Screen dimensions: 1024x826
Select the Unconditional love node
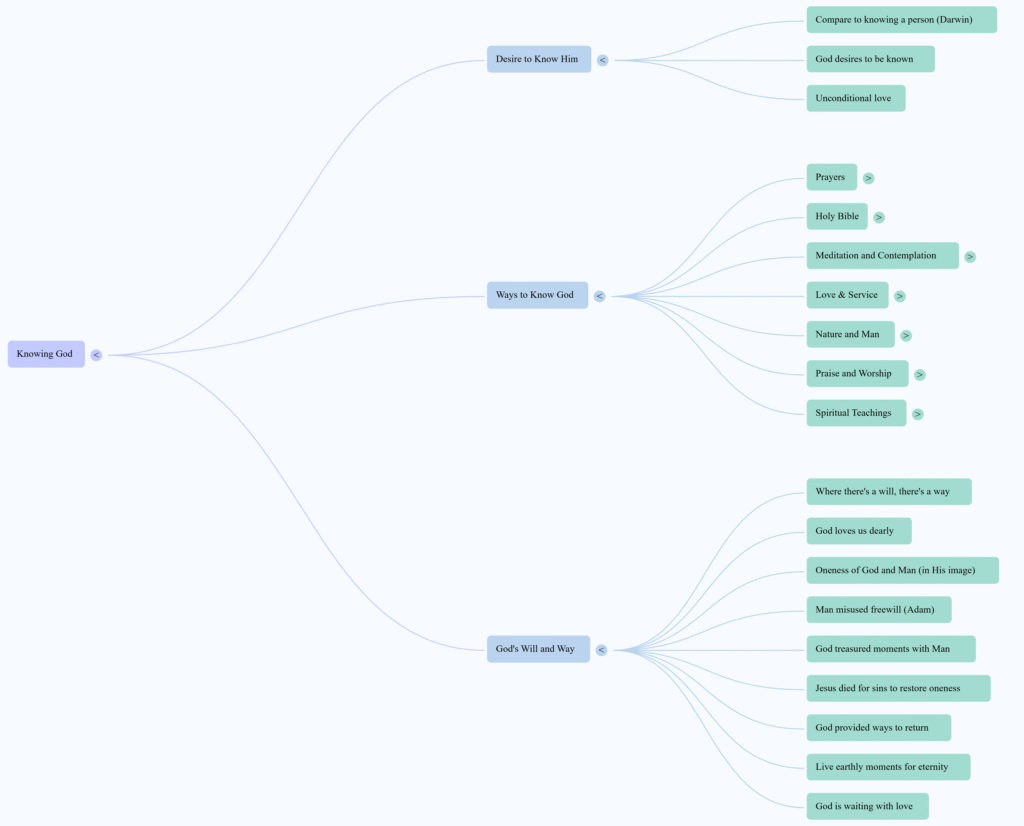[x=855, y=98]
